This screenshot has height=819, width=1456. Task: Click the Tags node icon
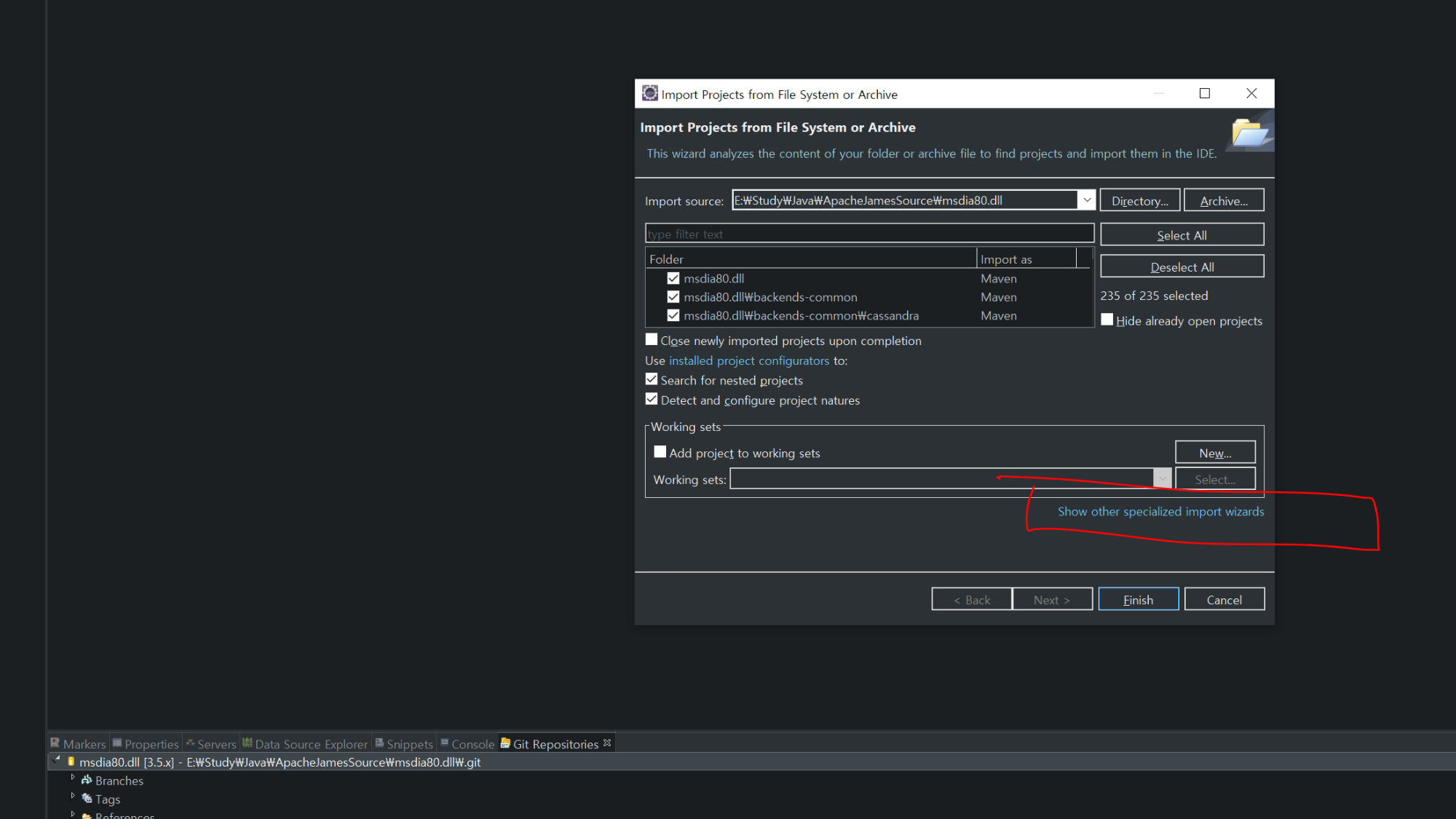87,799
